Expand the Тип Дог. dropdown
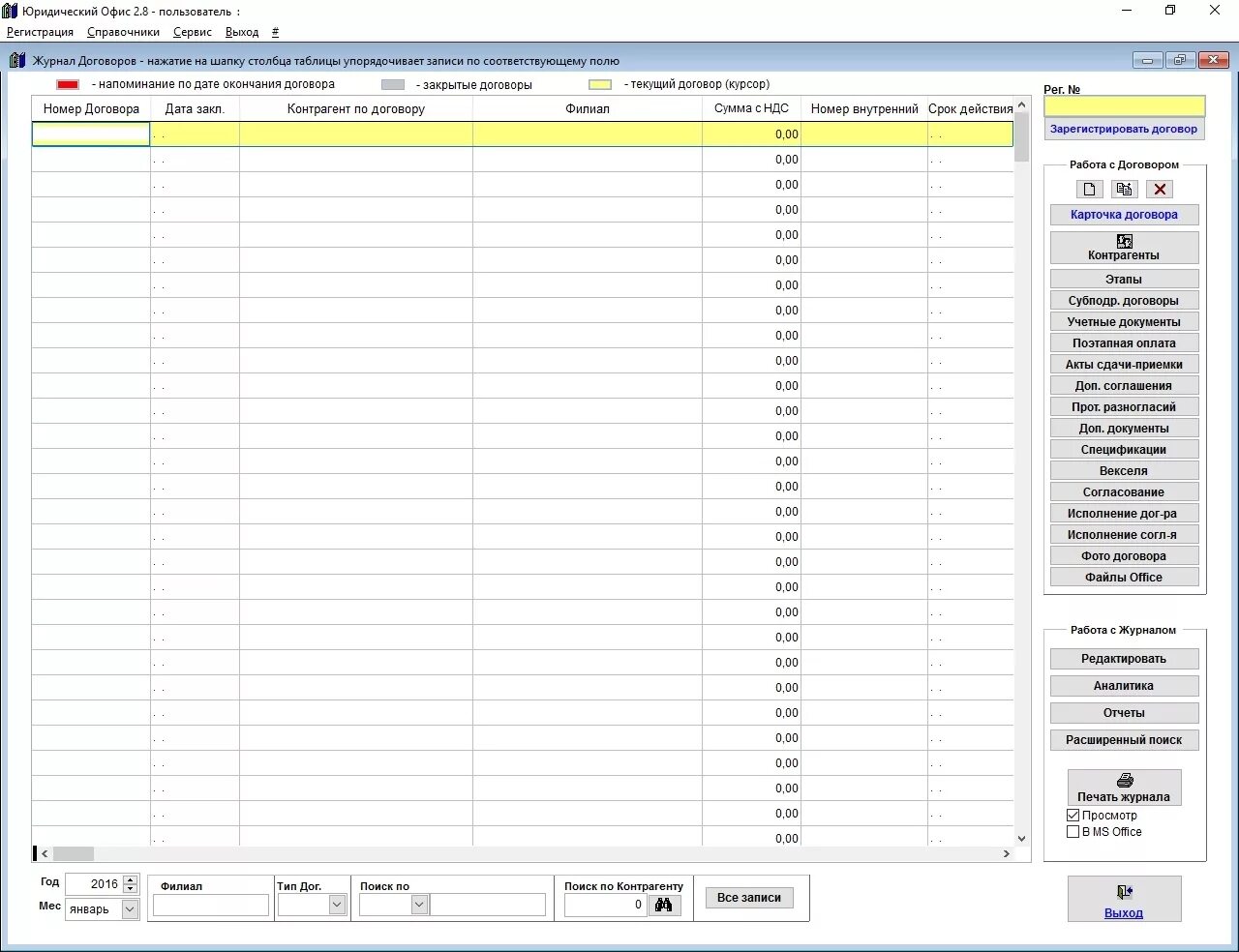Image resolution: width=1239 pixels, height=952 pixels. coord(337,905)
